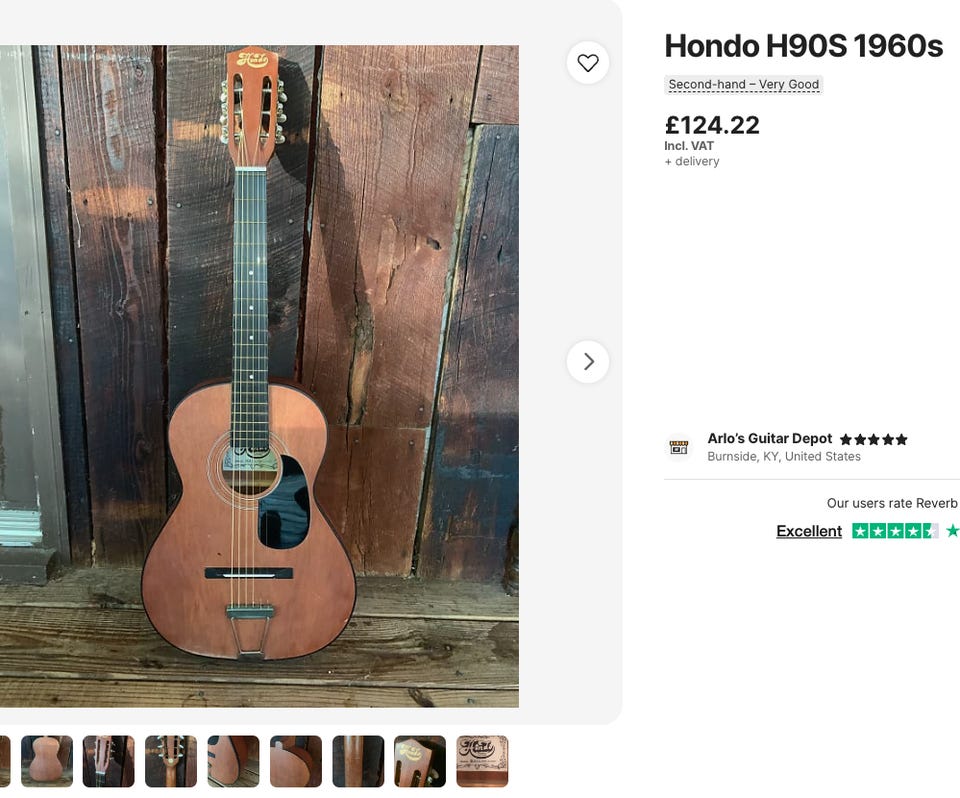This screenshot has height=798, width=960.
Task: Click the green Trustpilot stars rating
Action: point(895,531)
